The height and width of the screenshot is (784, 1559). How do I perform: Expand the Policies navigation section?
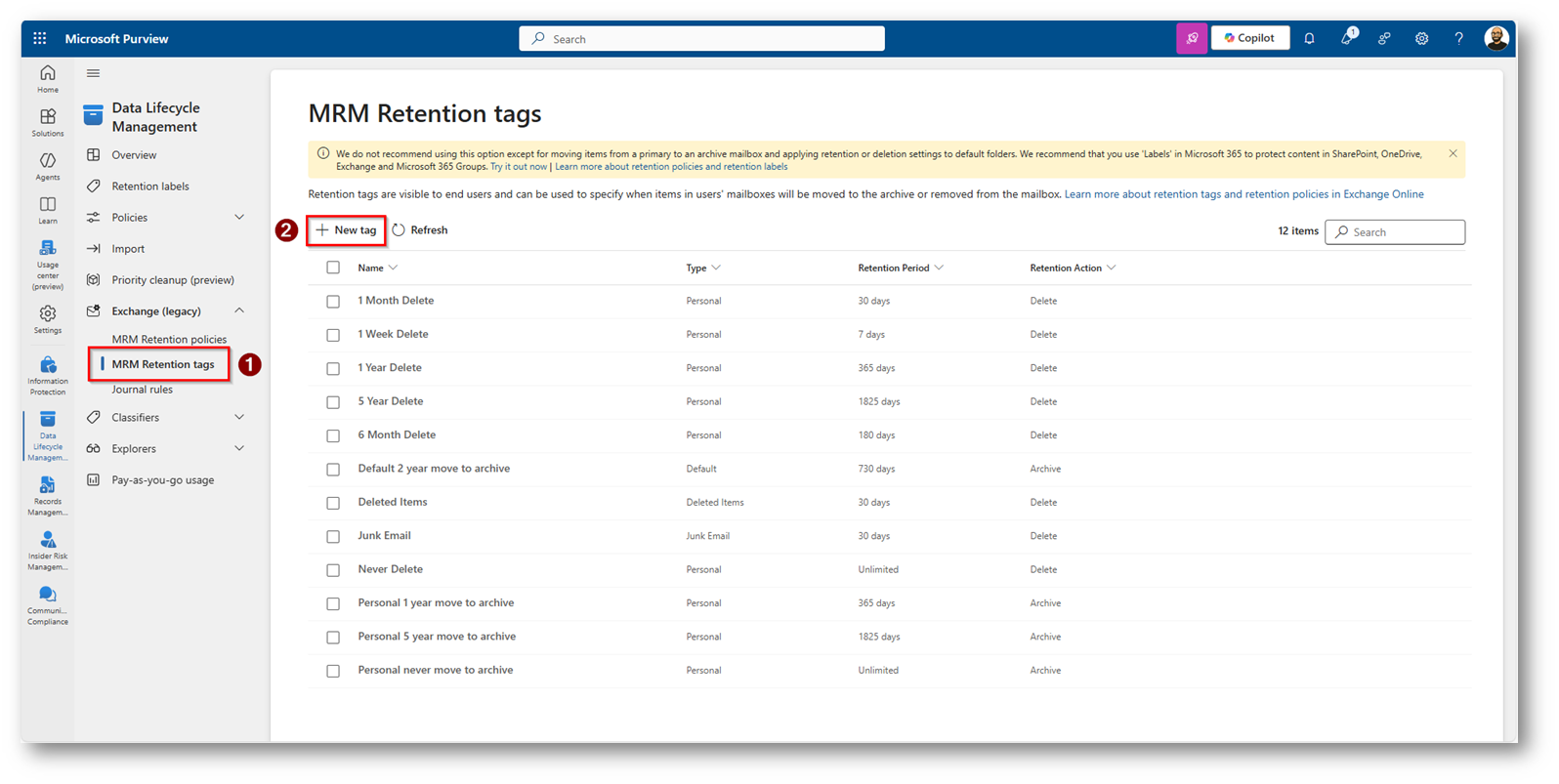(x=239, y=218)
